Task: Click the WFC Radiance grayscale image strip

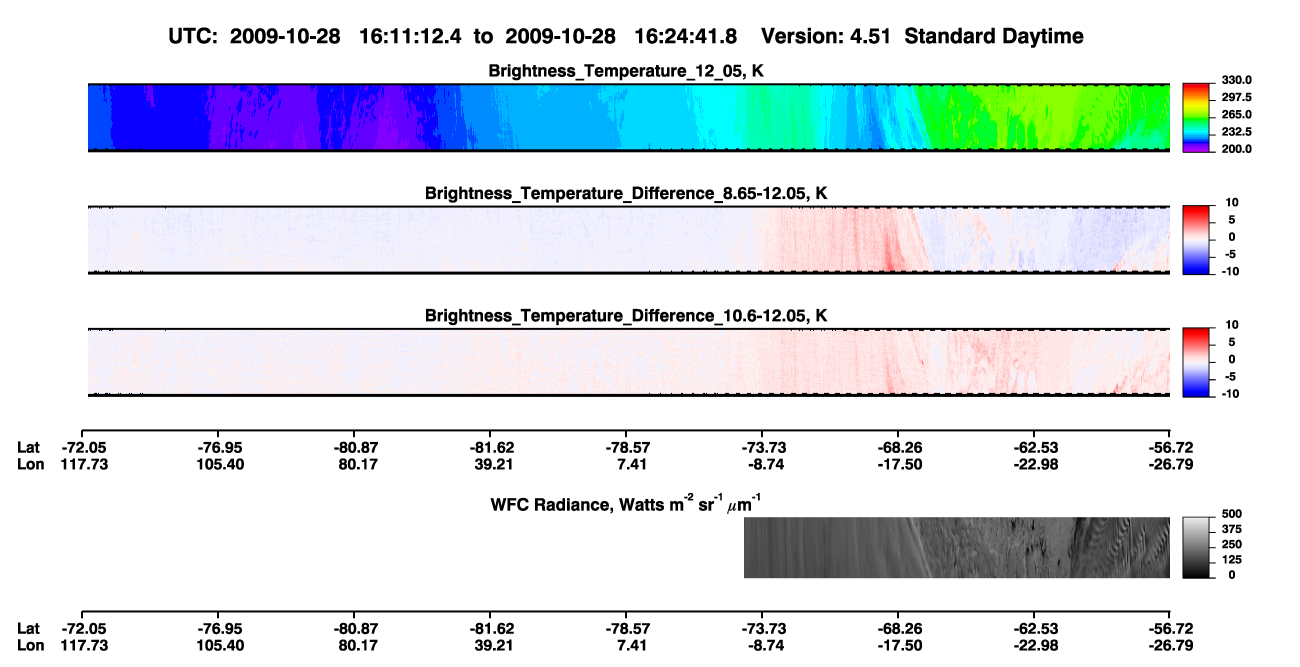Action: point(957,548)
